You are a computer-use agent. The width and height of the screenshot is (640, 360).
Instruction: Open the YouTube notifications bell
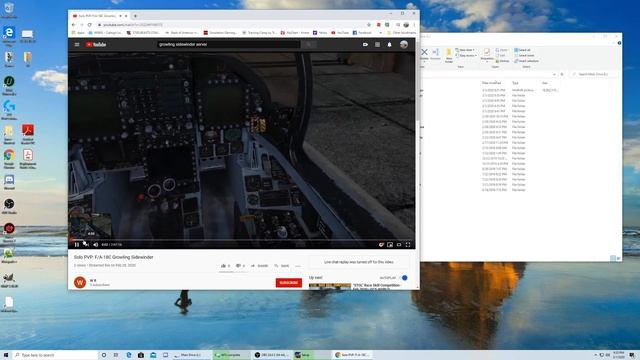389,44
